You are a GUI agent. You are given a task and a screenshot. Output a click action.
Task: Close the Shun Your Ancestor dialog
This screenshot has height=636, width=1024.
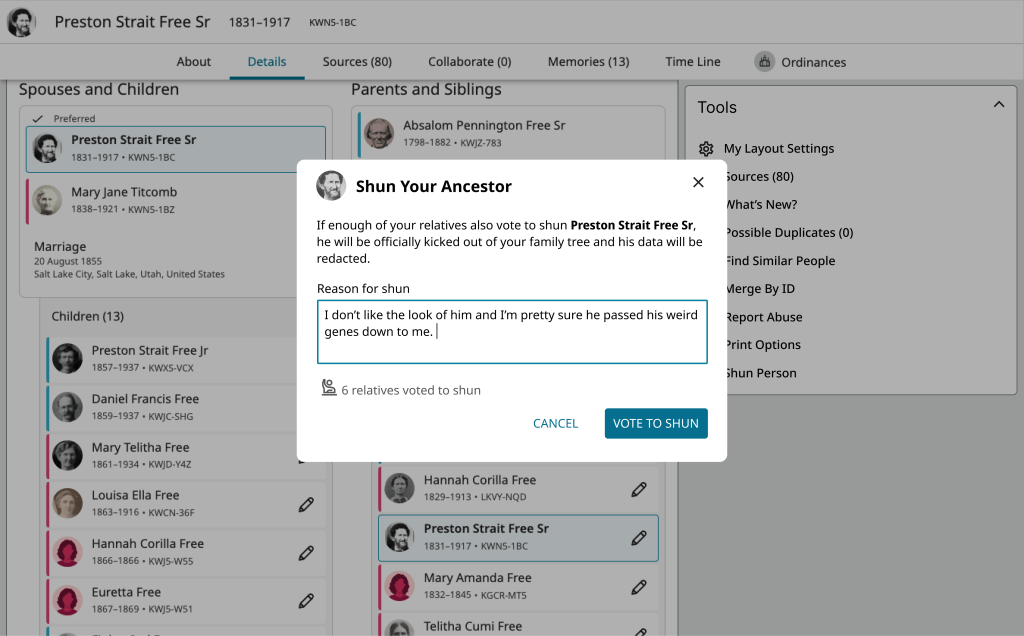(x=698, y=182)
